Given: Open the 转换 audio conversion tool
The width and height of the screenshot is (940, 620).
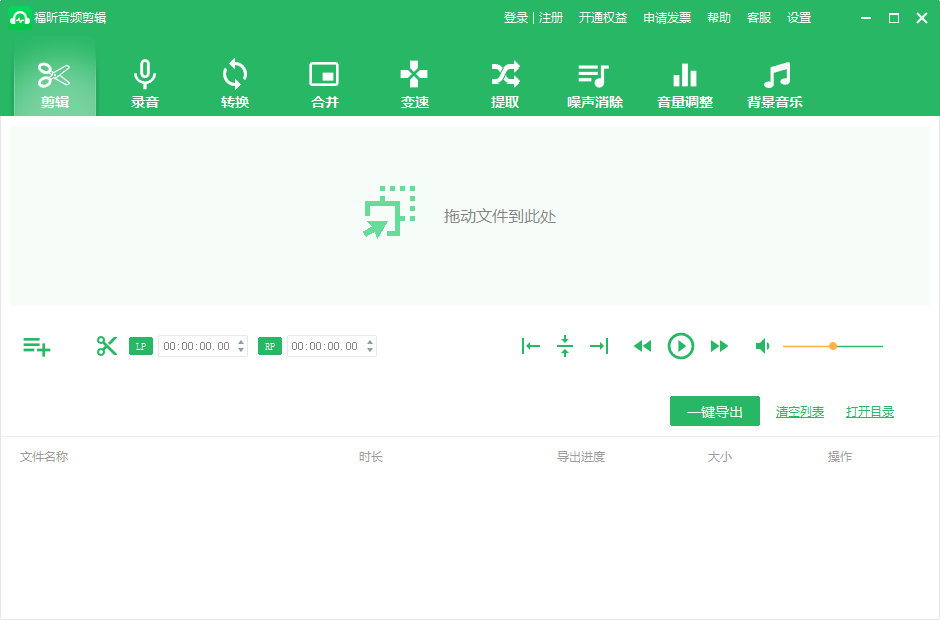Looking at the screenshot, I should pyautogui.click(x=234, y=82).
